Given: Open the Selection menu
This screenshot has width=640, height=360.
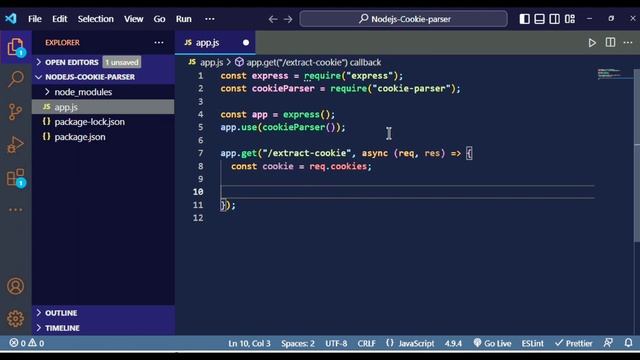Looking at the screenshot, I should click(96, 19).
